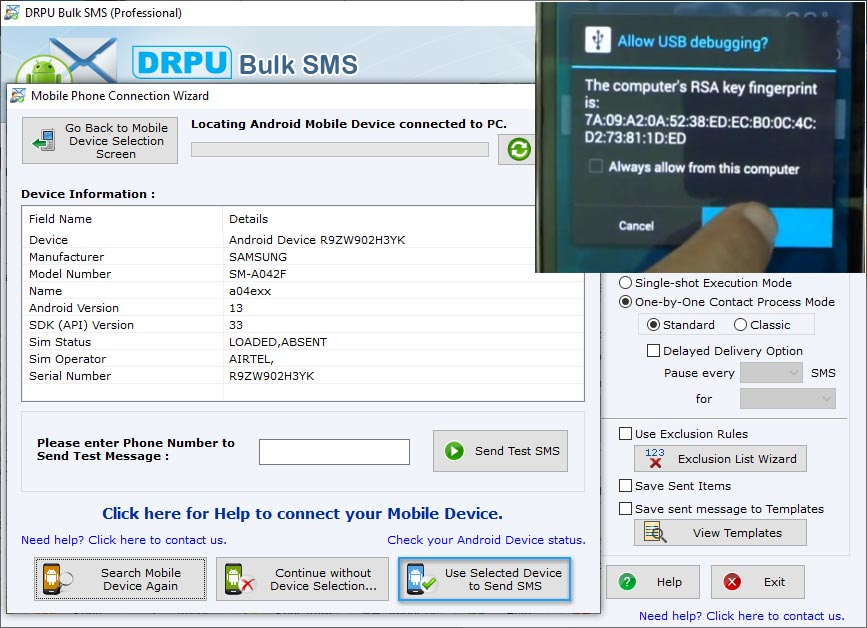Screen dimensions: 867x628
Task: Click the Details column header
Action: pyautogui.click(x=248, y=219)
